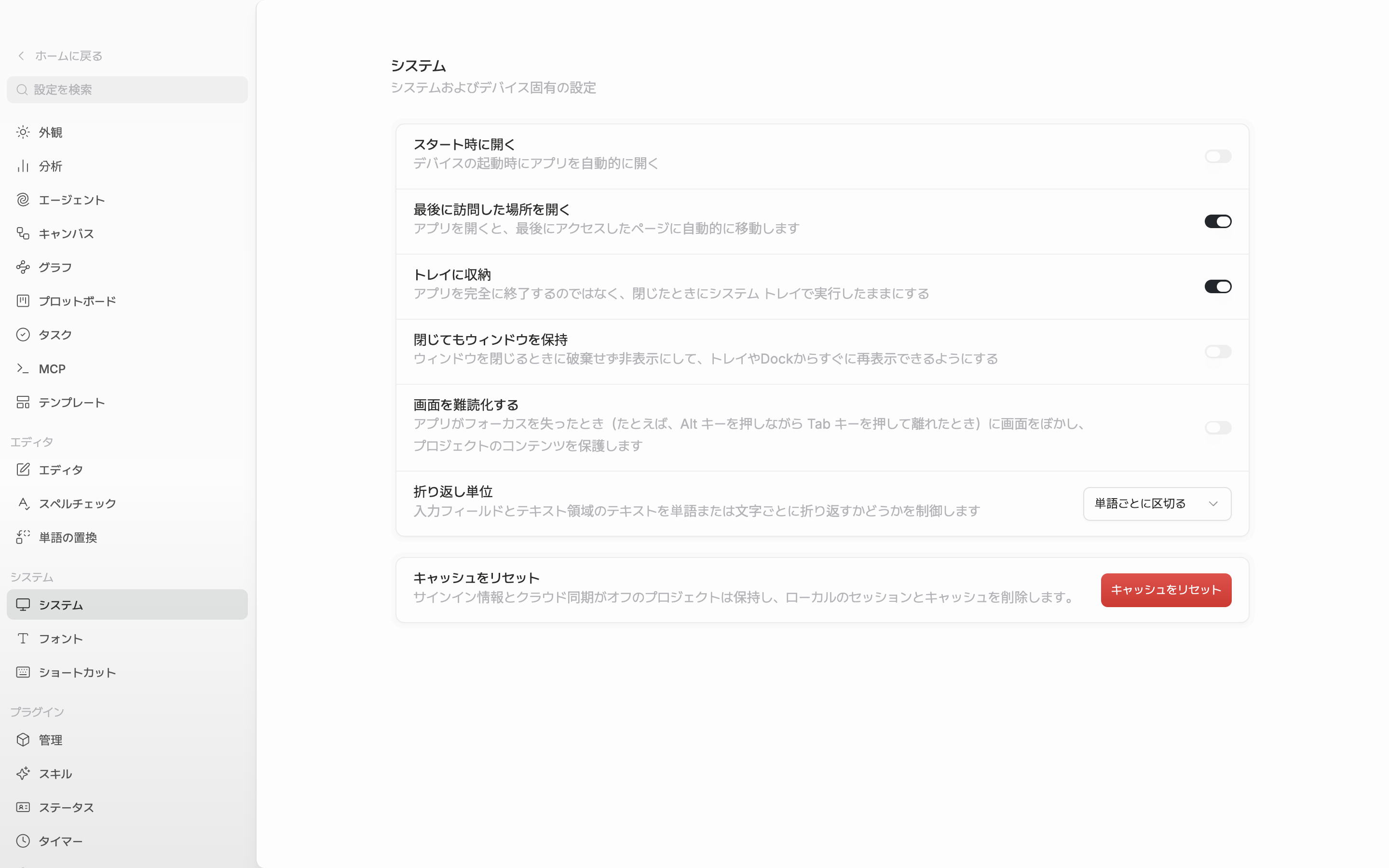Click the エディタ pencil icon

pyautogui.click(x=23, y=470)
